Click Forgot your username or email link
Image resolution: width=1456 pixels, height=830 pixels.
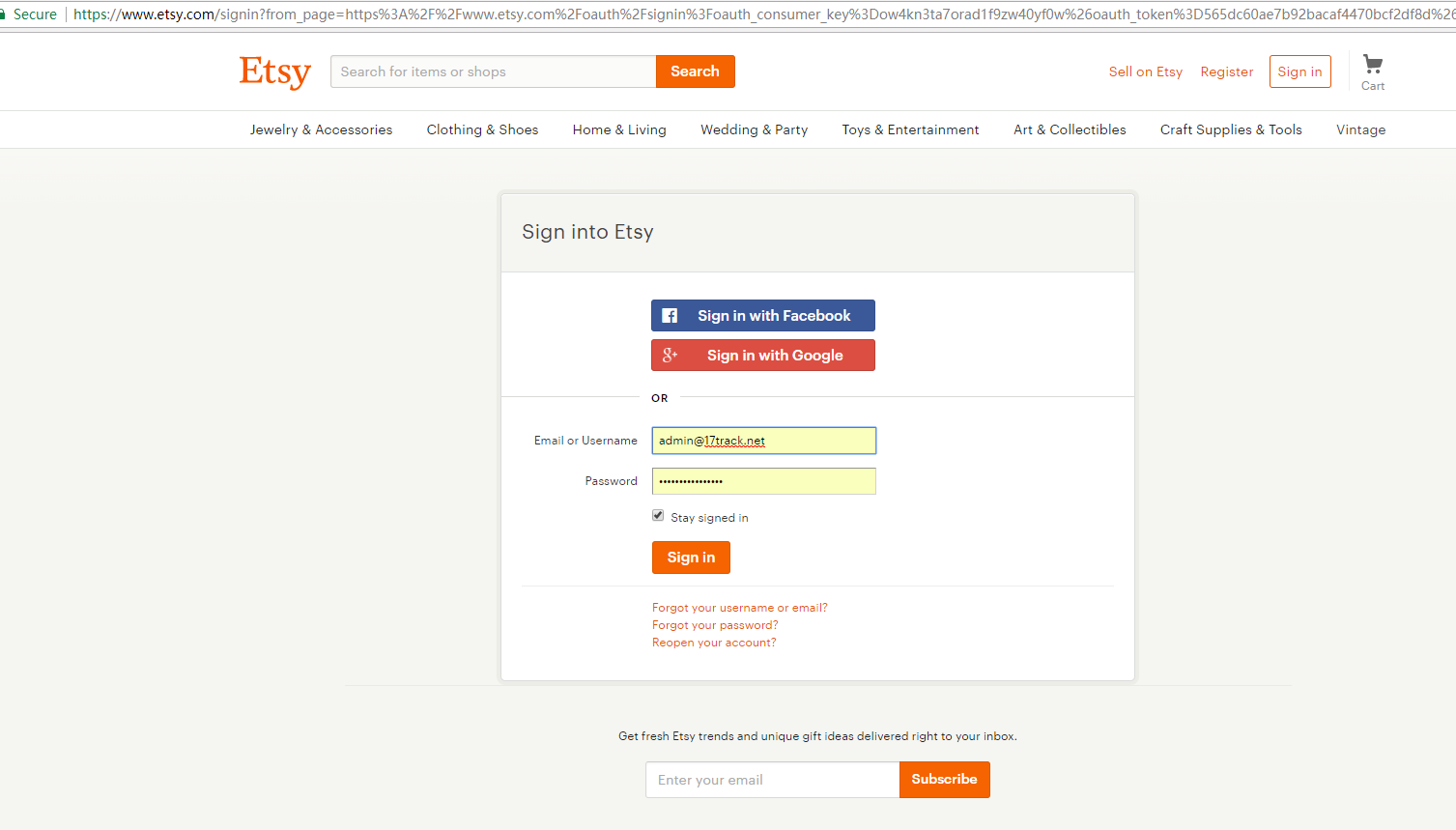click(740, 608)
